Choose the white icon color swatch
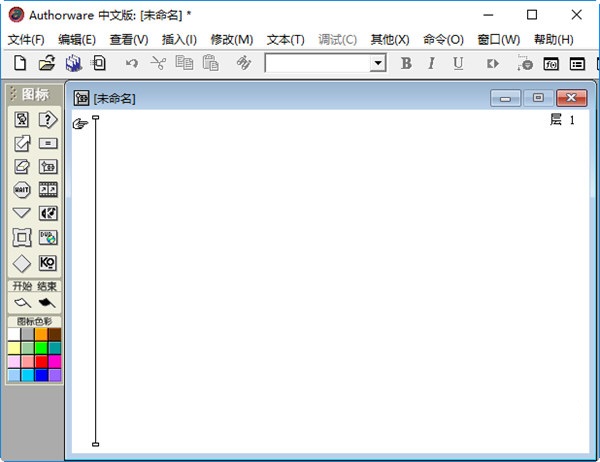600x462 pixels. [14, 334]
